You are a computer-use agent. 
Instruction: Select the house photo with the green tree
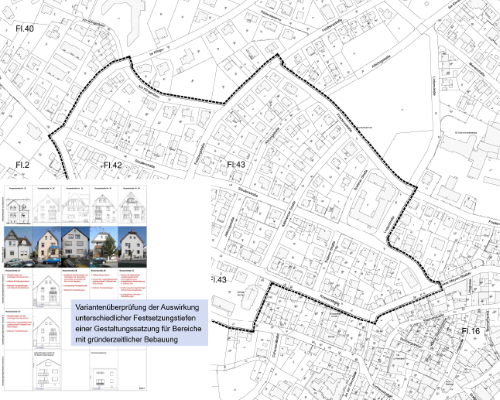(104, 247)
